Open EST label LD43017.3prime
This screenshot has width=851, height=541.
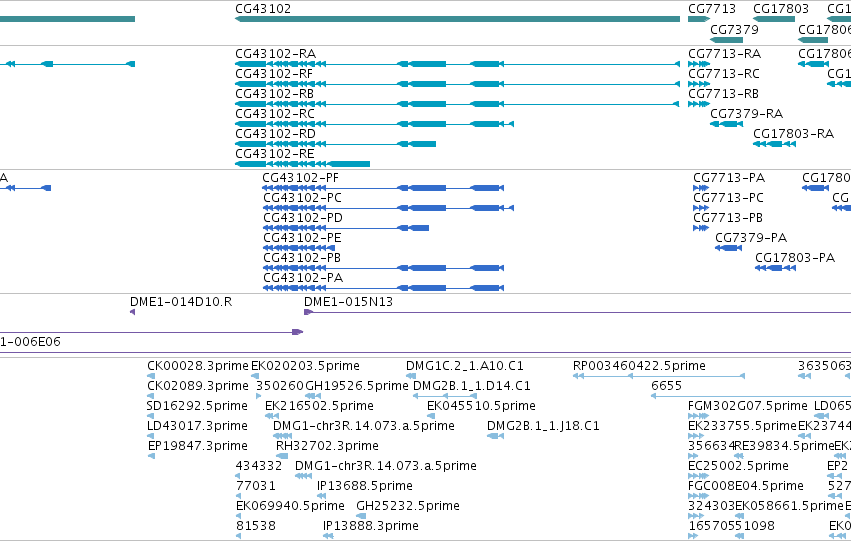click(197, 427)
